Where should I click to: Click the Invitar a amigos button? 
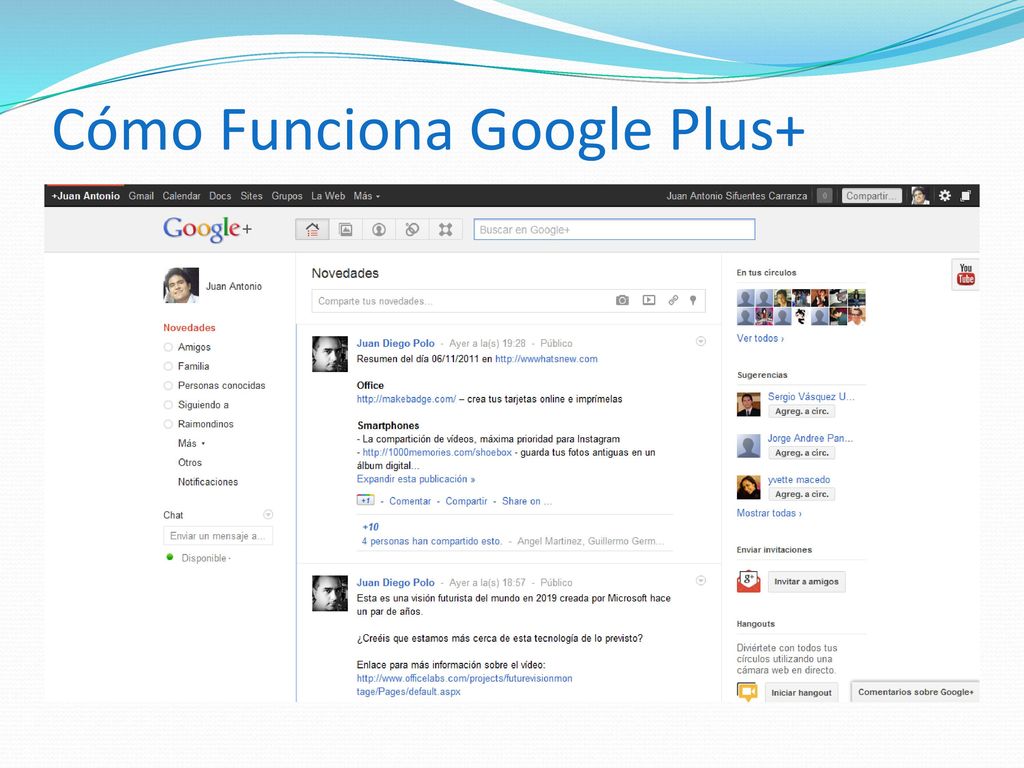807,581
